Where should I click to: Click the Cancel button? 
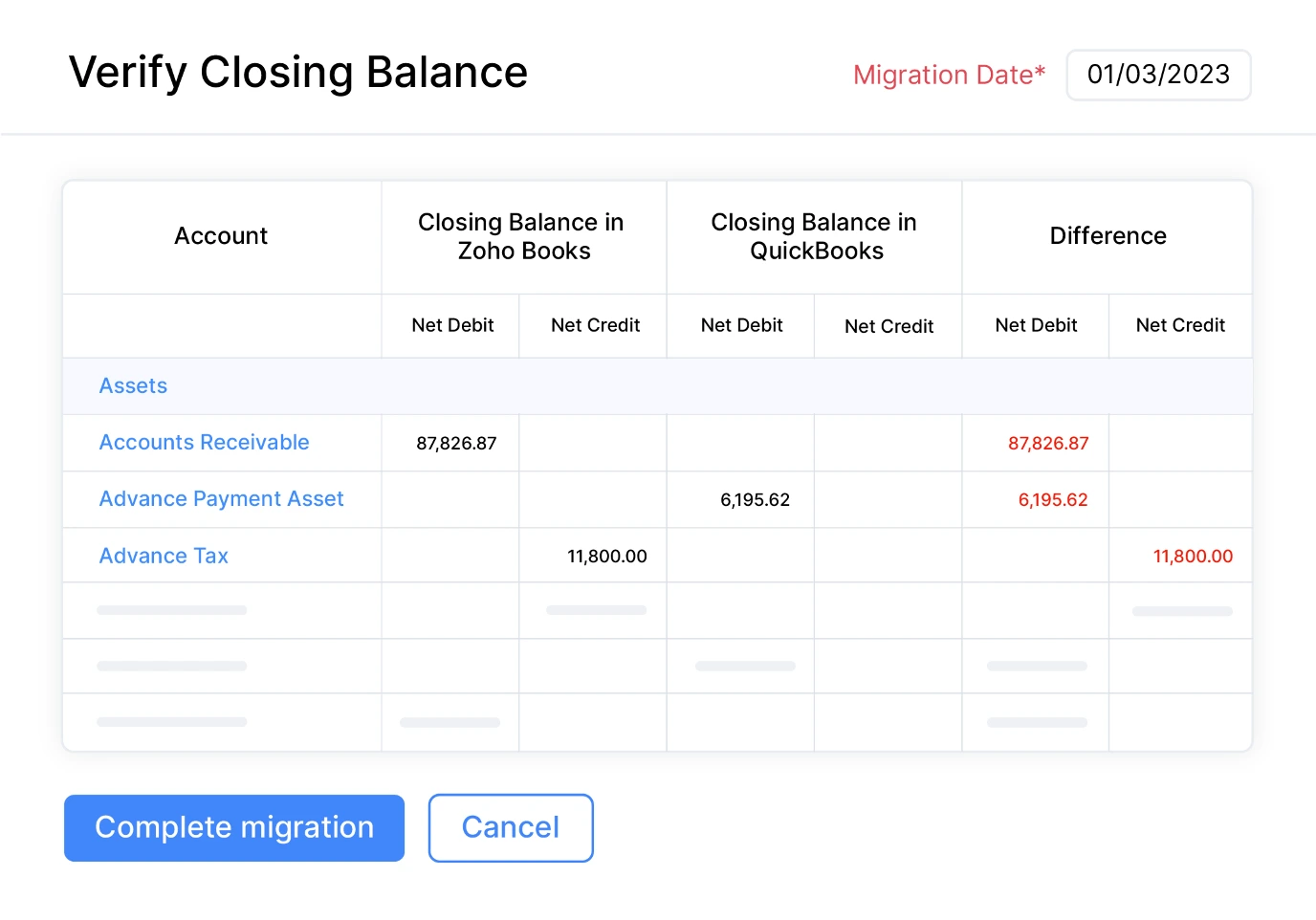[x=510, y=827]
